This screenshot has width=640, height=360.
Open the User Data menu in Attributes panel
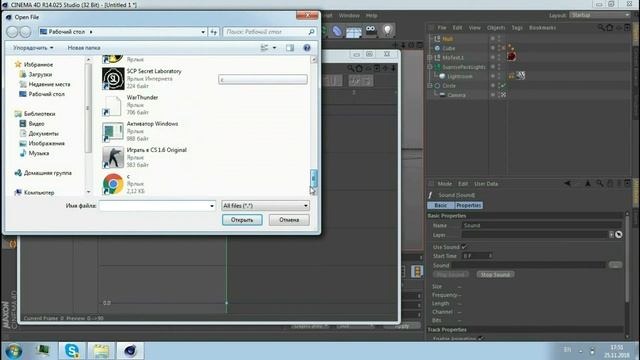coord(486,184)
